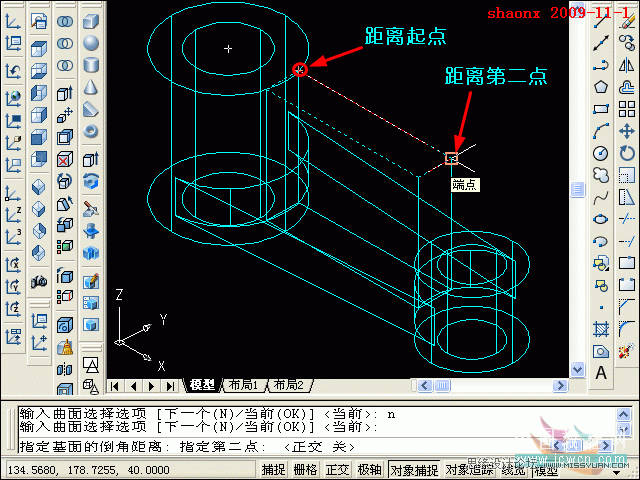Open the Named Views dialog icon
Screen dimensions: 640x480
(39, 21)
